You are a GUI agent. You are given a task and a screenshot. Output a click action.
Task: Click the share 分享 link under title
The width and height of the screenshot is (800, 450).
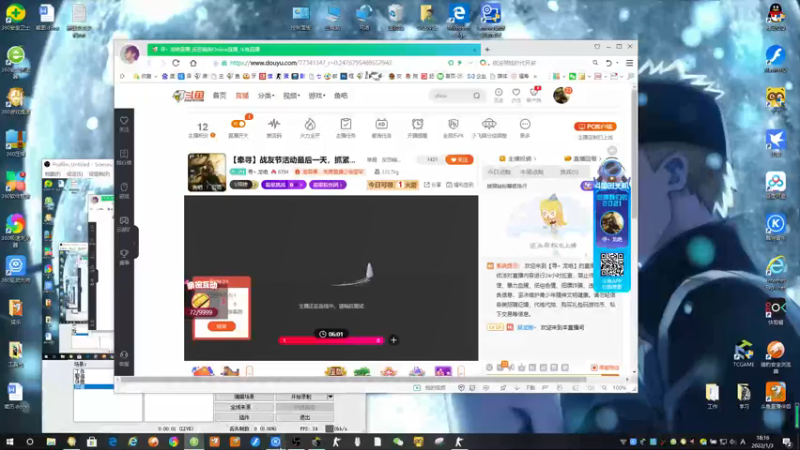click(x=433, y=185)
